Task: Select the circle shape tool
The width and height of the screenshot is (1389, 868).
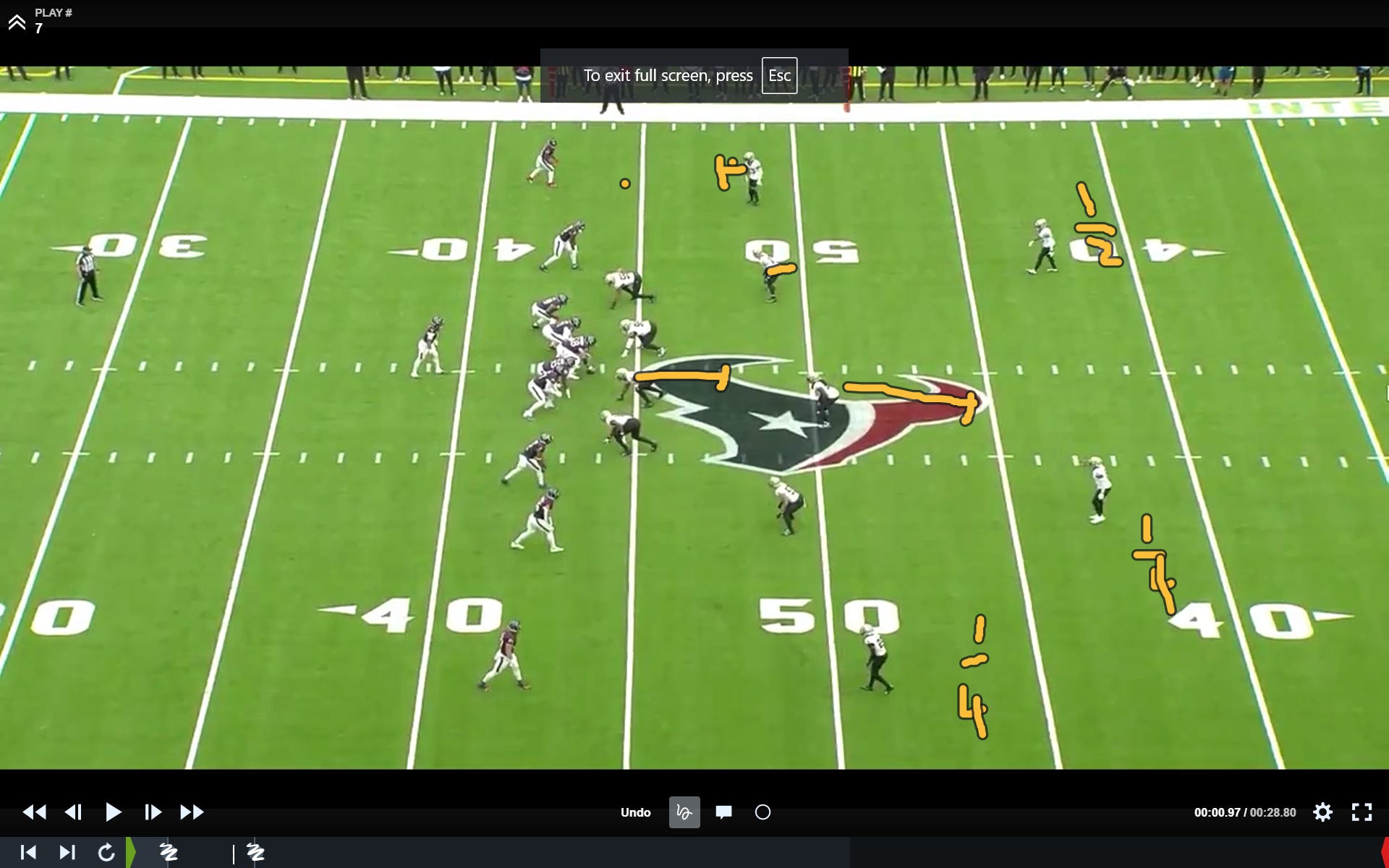Action: click(763, 812)
